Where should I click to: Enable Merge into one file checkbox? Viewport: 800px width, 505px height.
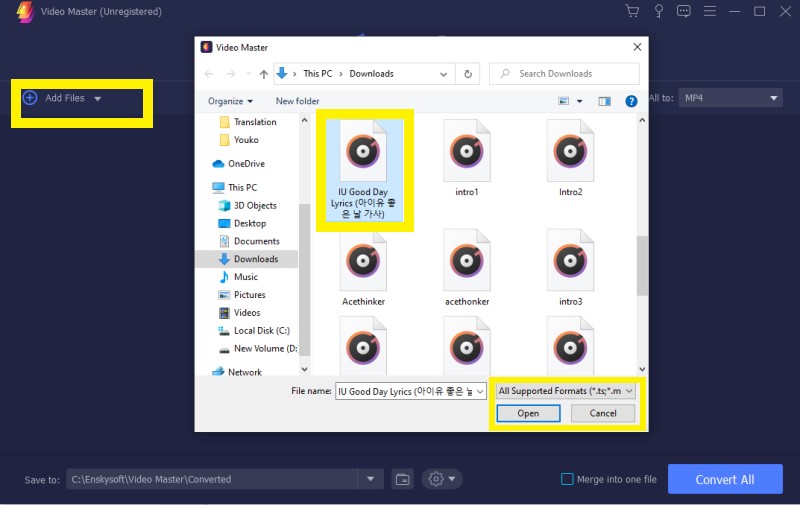tap(567, 479)
